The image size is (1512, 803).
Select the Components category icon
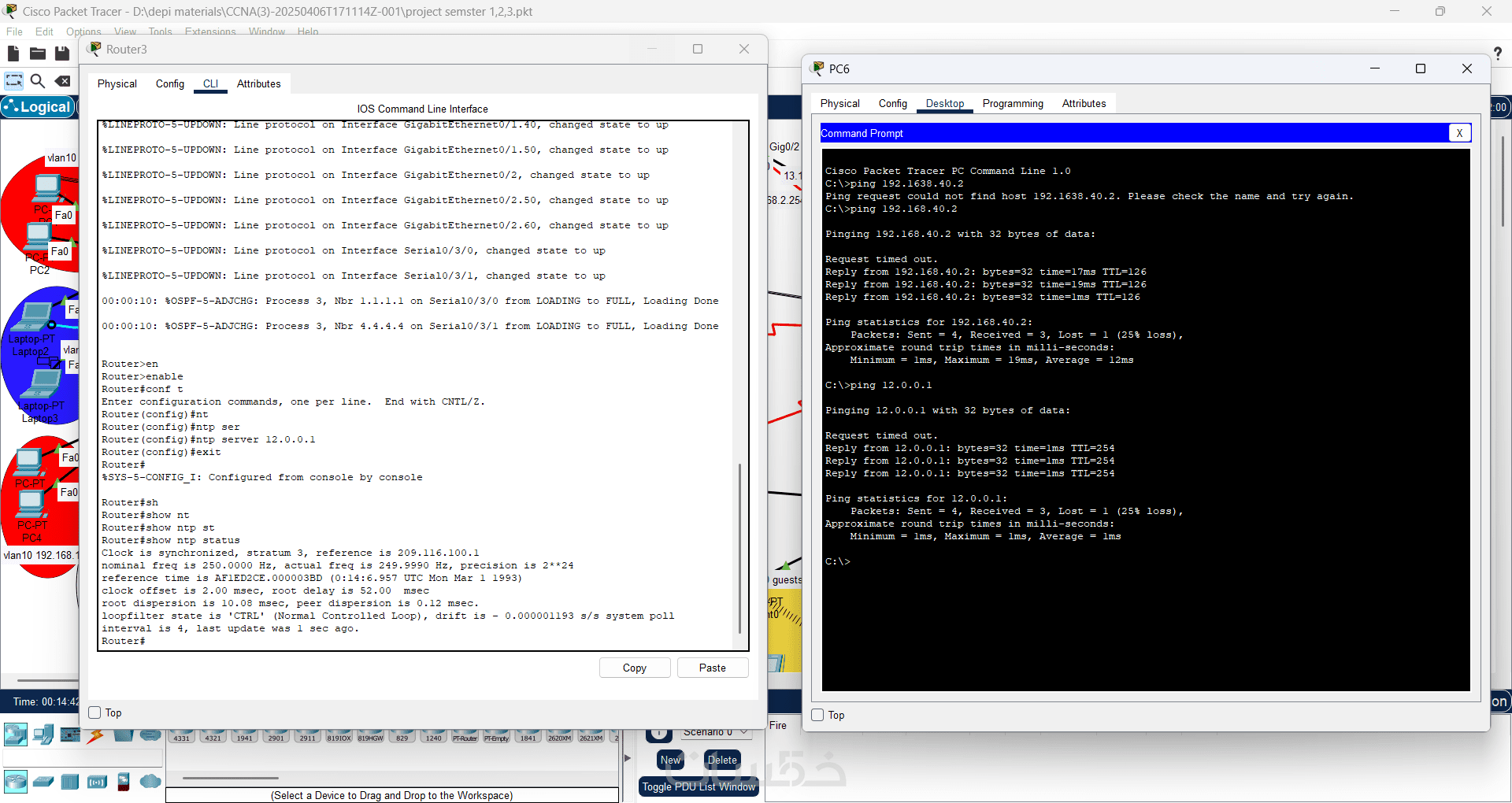coord(70,735)
